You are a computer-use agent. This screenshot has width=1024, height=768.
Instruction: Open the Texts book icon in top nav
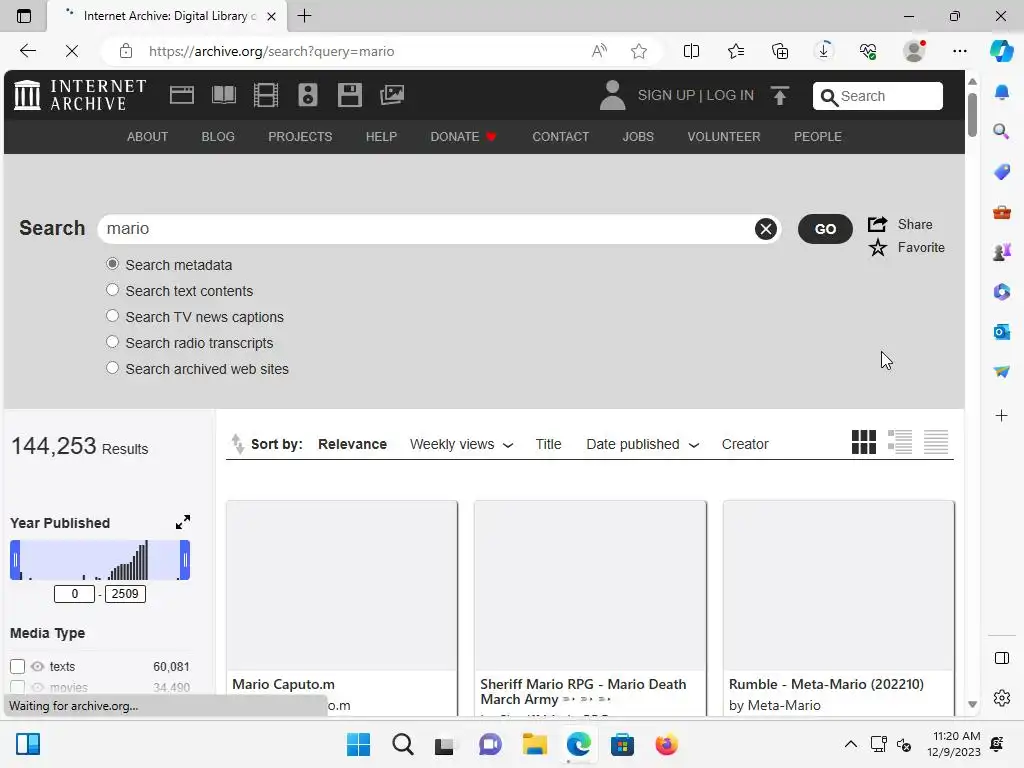click(x=224, y=95)
